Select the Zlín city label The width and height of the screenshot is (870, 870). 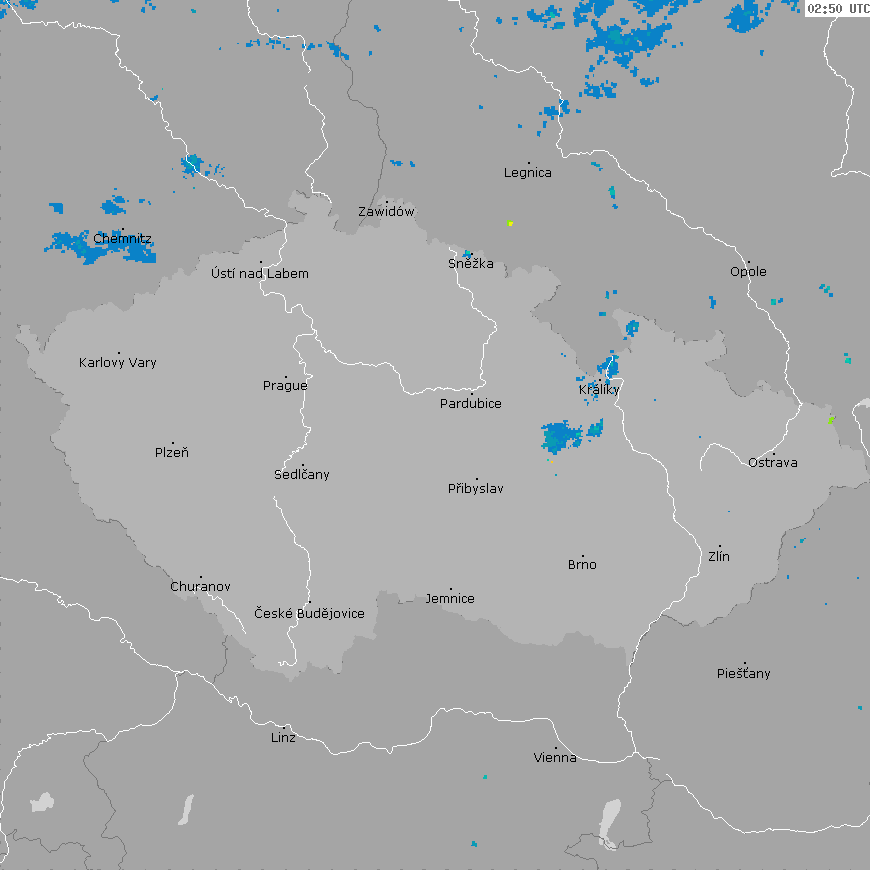pos(719,557)
